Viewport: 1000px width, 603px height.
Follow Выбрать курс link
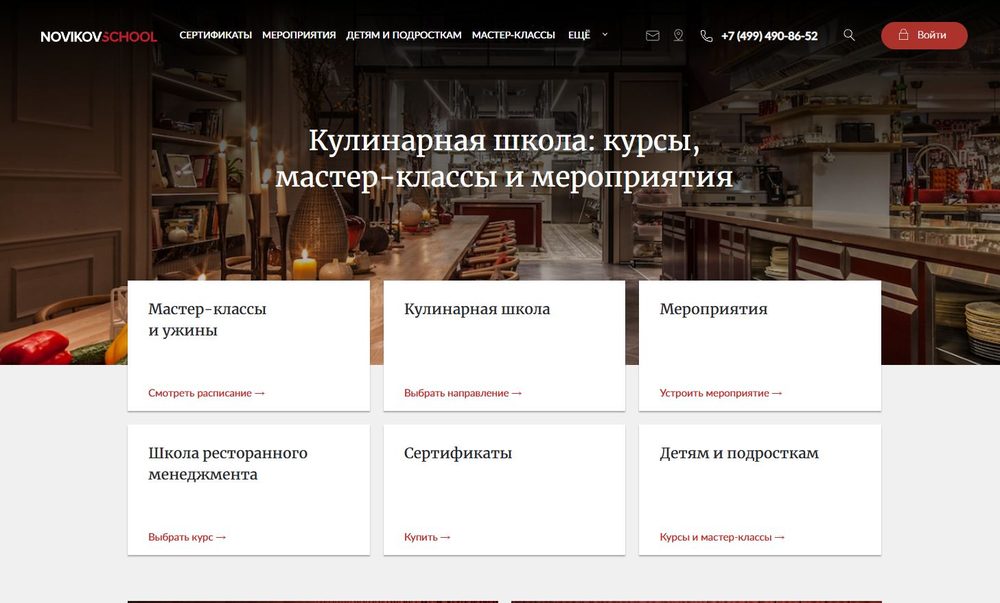tap(187, 537)
